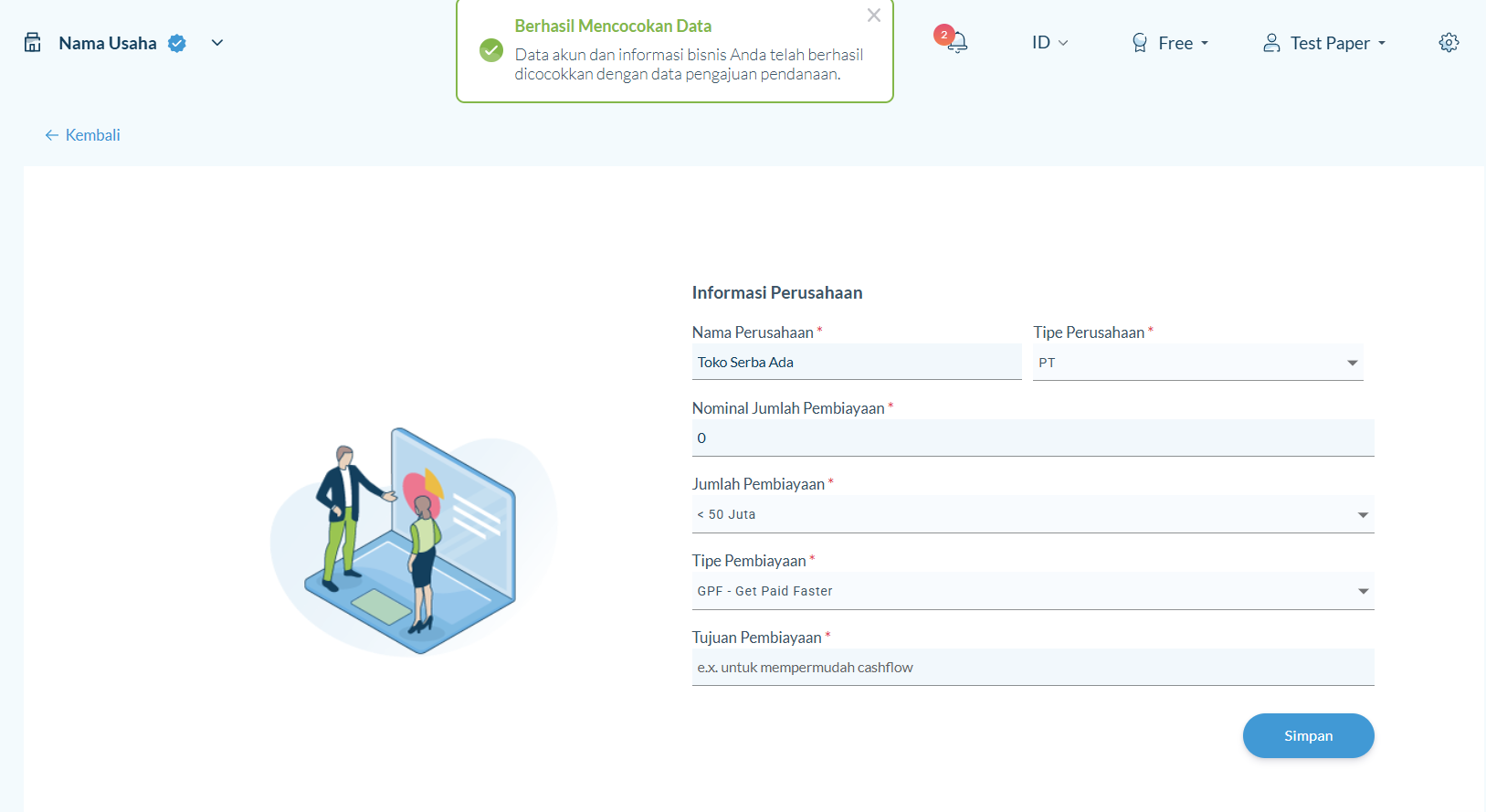Open the Tipe Perusahaan dropdown
Image resolution: width=1486 pixels, height=812 pixels.
tap(1198, 363)
